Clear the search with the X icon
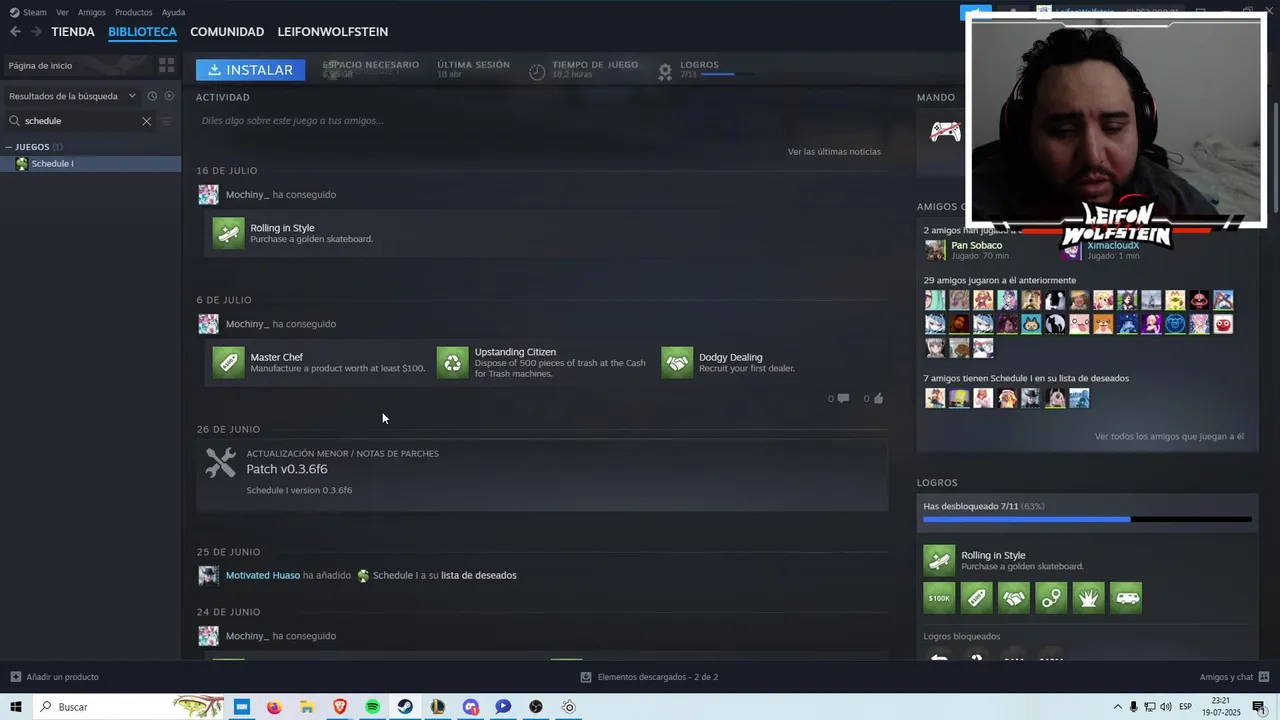This screenshot has height=720, width=1280. [146, 121]
